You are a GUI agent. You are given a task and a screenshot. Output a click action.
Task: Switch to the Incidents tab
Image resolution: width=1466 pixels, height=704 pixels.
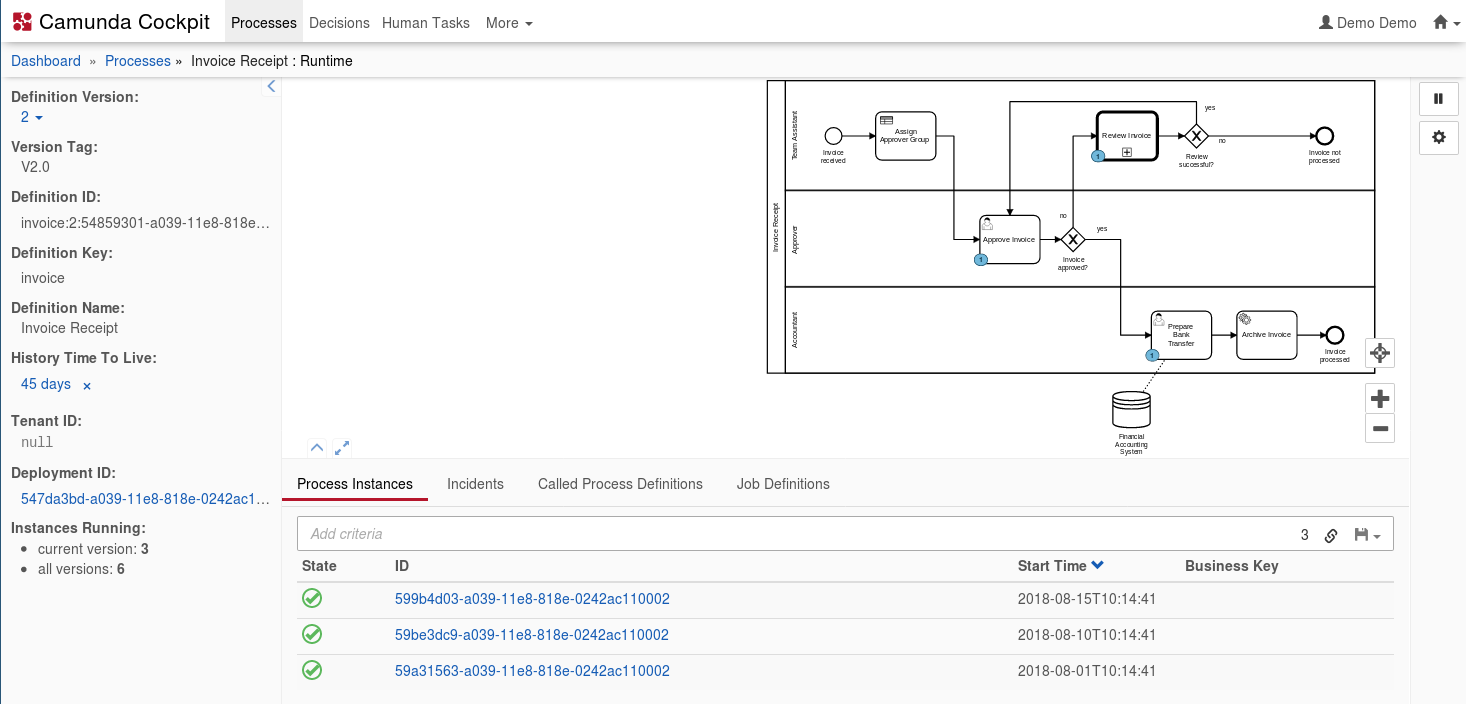click(x=475, y=484)
